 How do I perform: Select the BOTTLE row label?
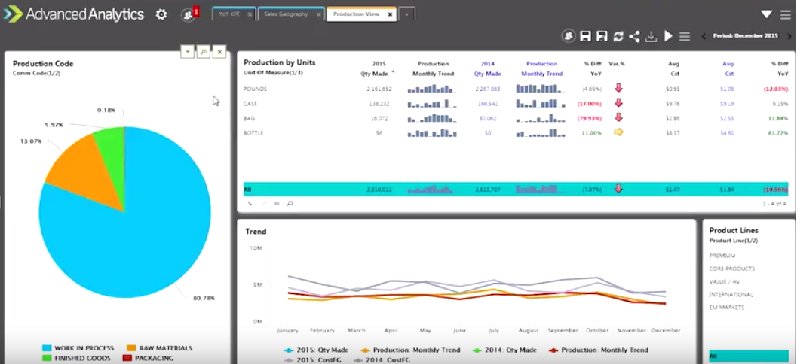point(253,133)
